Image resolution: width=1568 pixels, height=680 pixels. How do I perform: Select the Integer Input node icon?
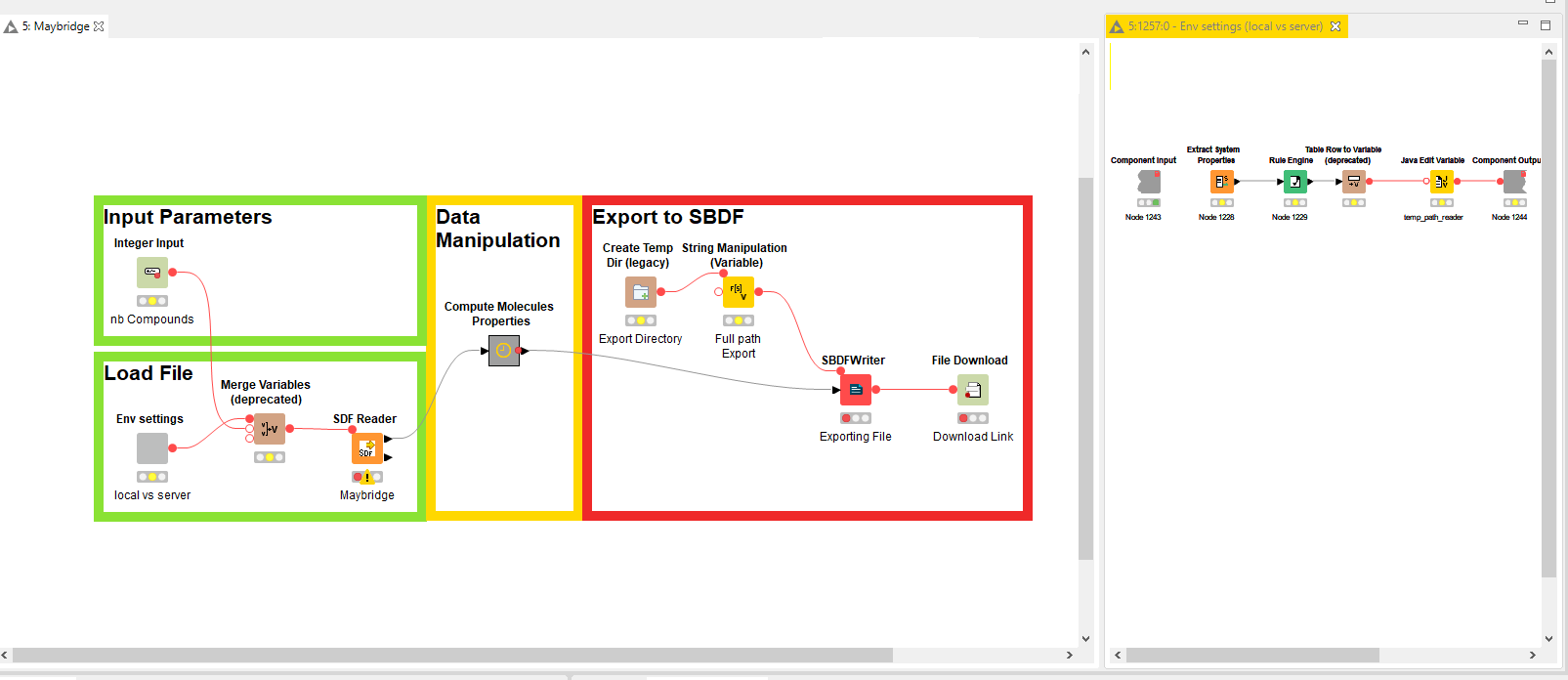(152, 273)
